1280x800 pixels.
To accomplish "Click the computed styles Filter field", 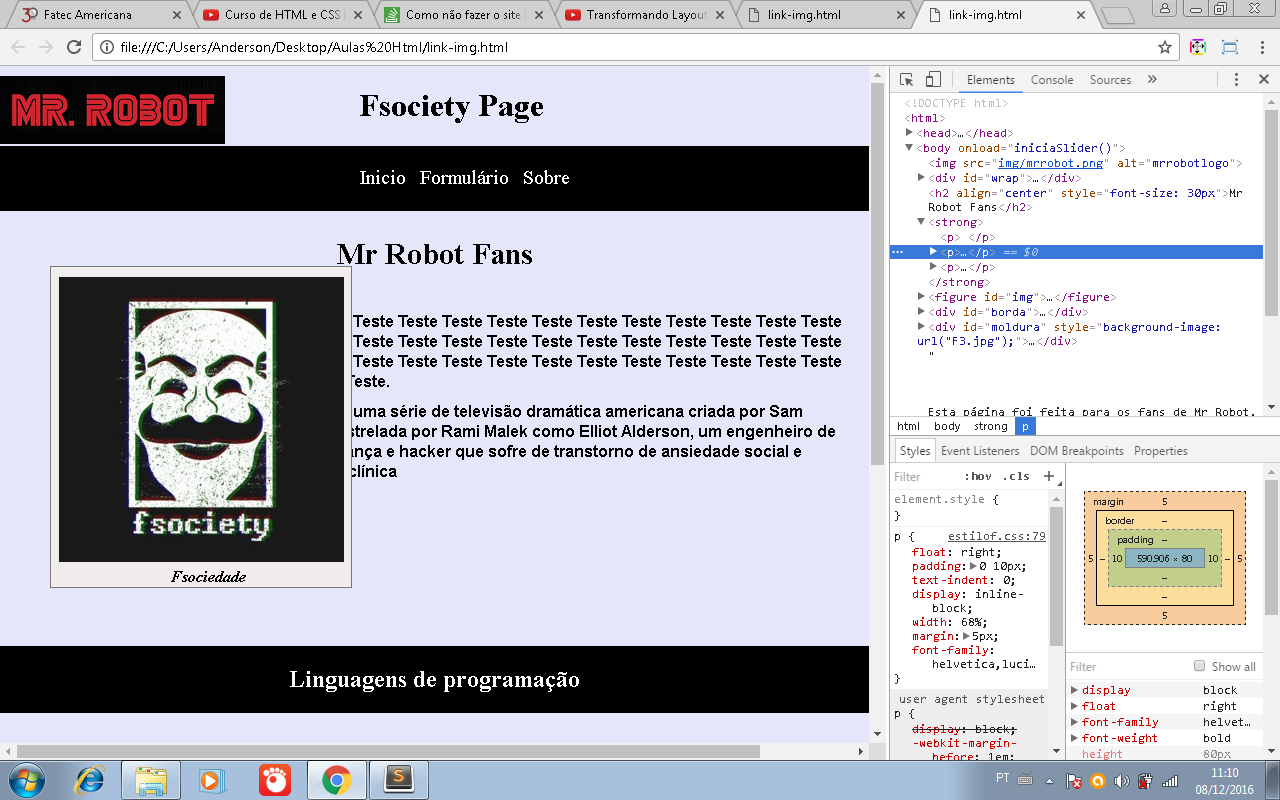I will click(1125, 667).
